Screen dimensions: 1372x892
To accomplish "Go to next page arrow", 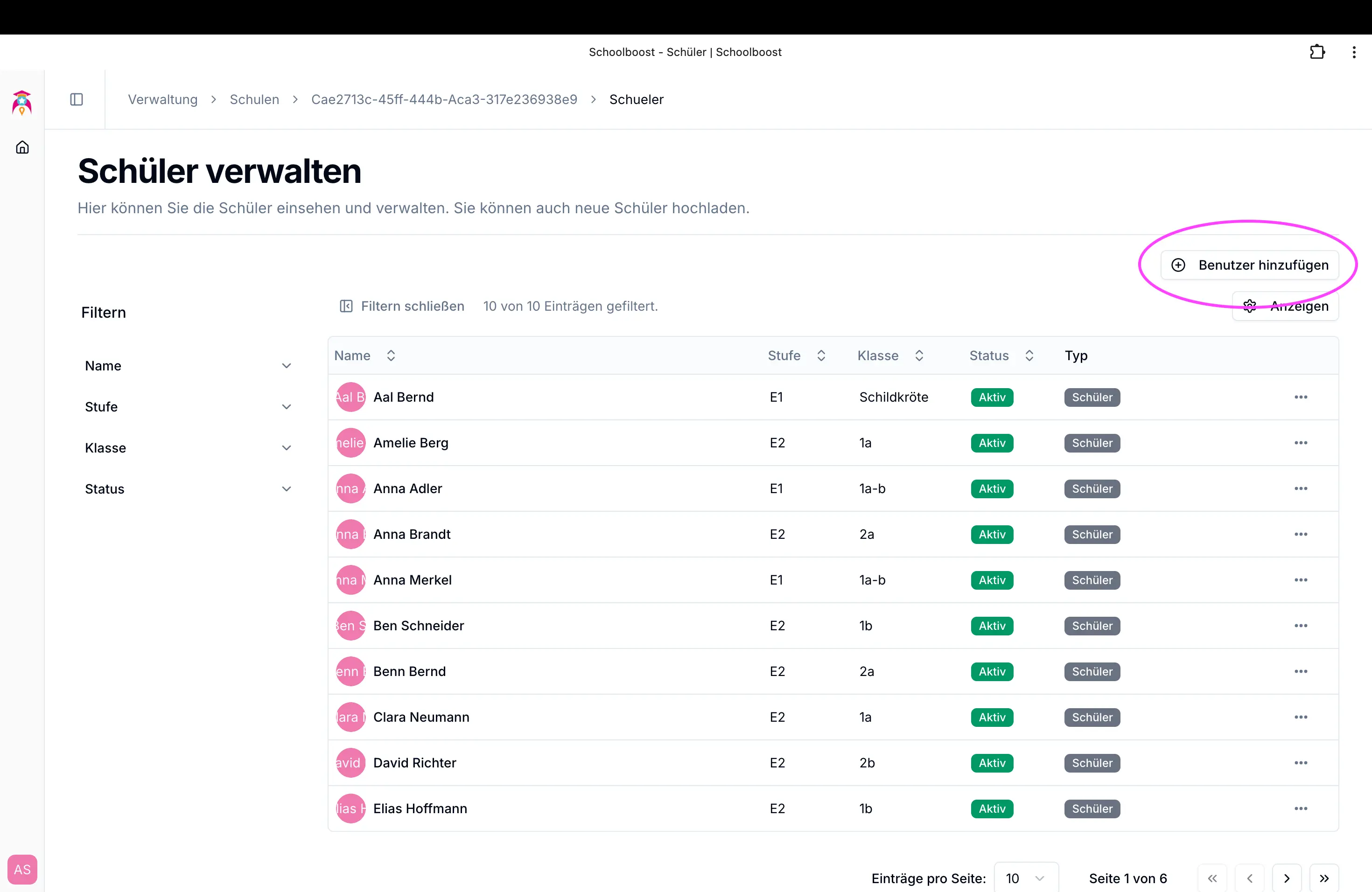I will click(1287, 878).
